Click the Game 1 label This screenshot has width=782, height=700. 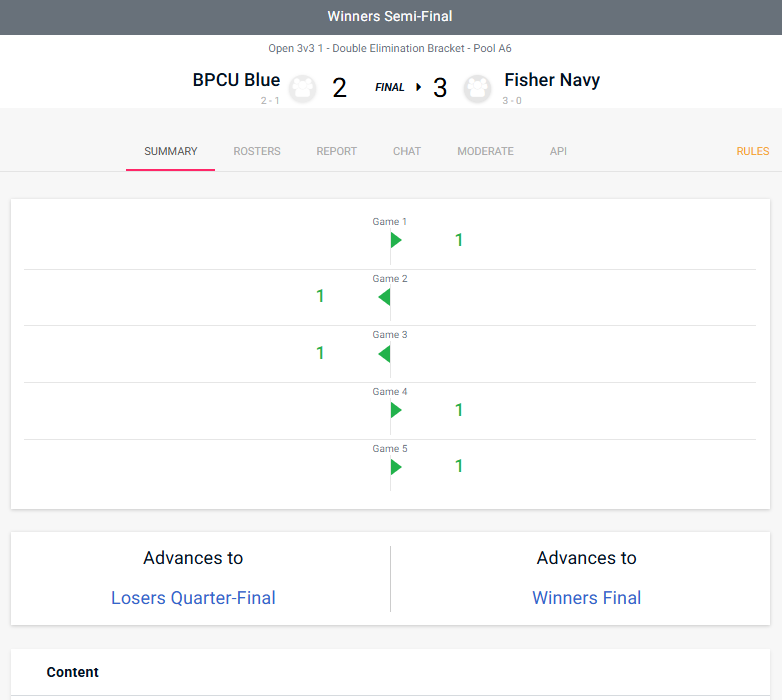tap(390, 221)
